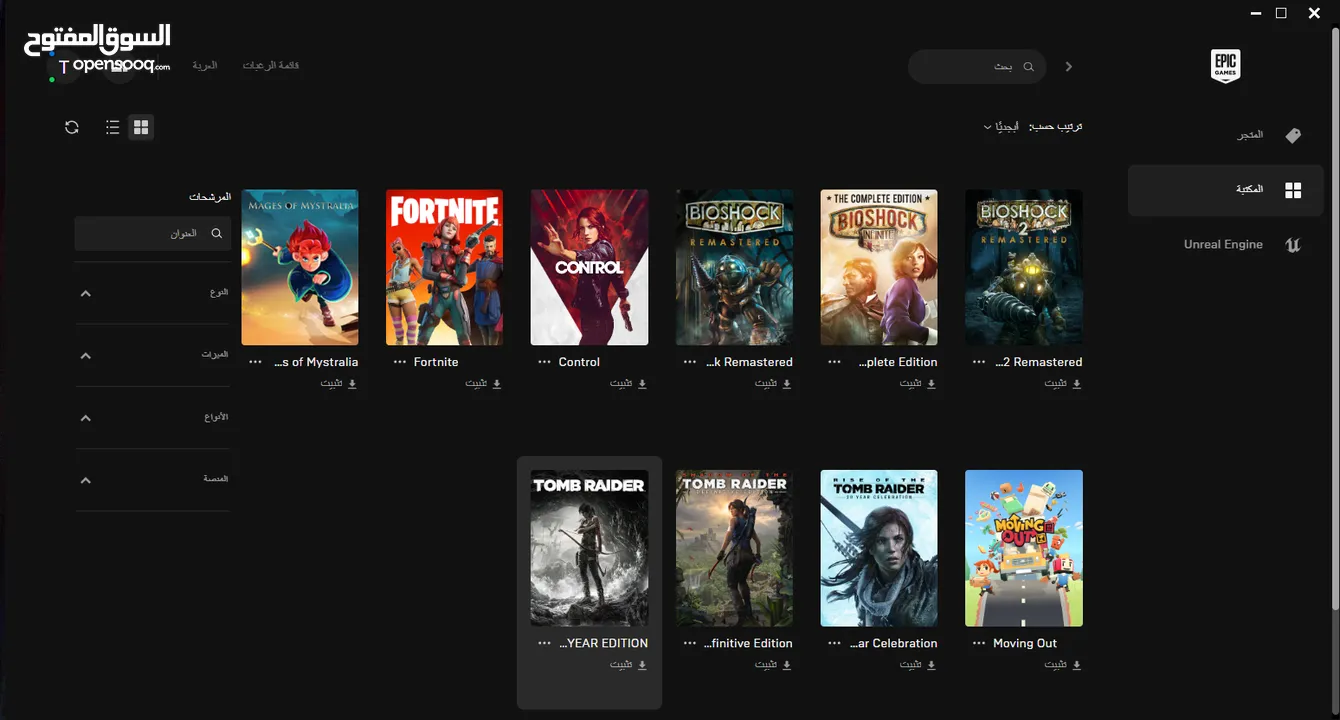Select the Fortnite cover art
1340x720 pixels.
pos(445,267)
